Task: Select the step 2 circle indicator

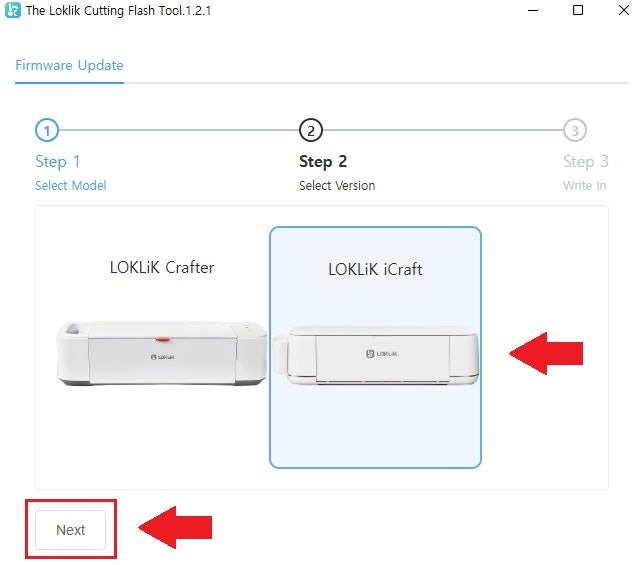Action: (311, 131)
